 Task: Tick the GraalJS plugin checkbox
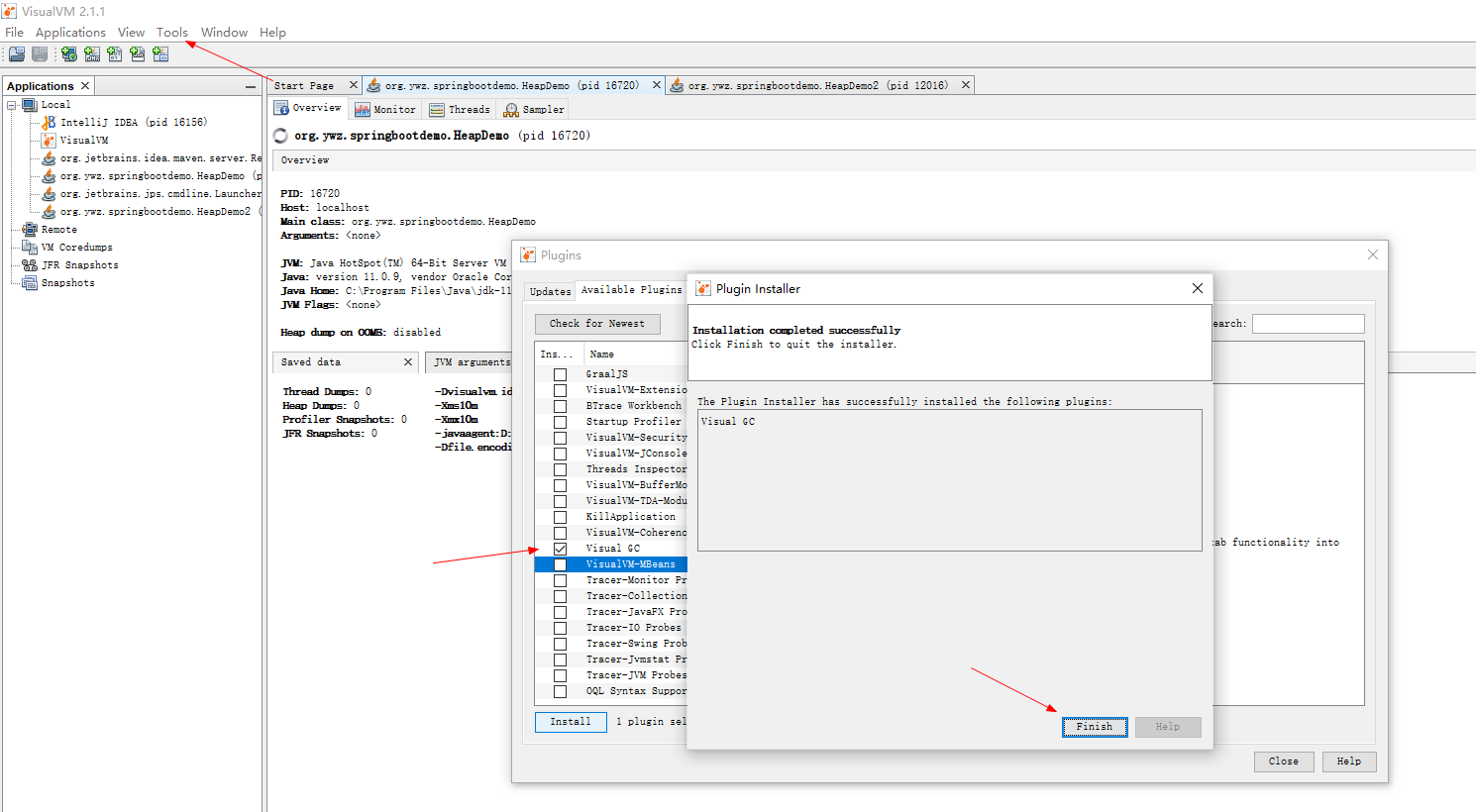tap(560, 374)
